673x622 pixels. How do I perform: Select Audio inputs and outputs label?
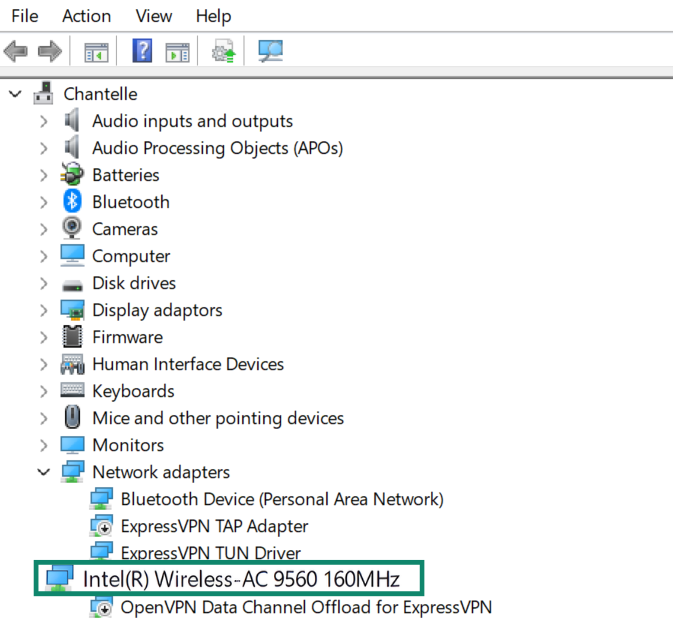[192, 121]
